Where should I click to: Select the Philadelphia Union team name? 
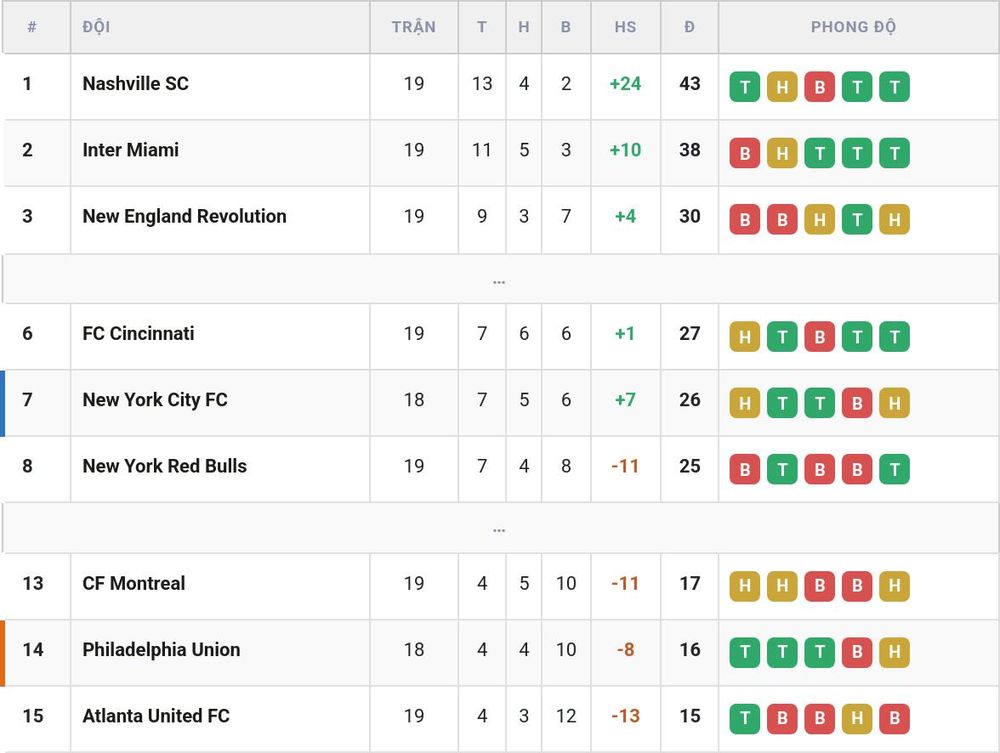pos(161,650)
